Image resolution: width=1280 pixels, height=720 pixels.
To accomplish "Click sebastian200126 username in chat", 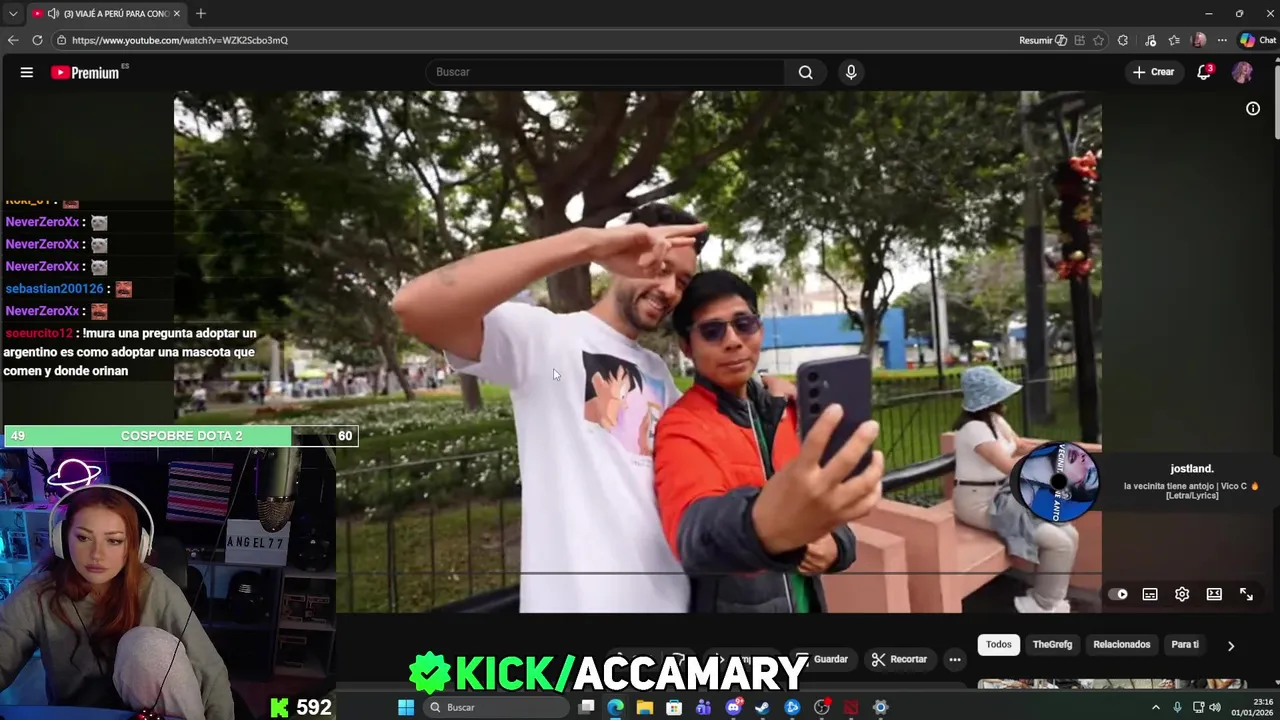I will click(54, 289).
